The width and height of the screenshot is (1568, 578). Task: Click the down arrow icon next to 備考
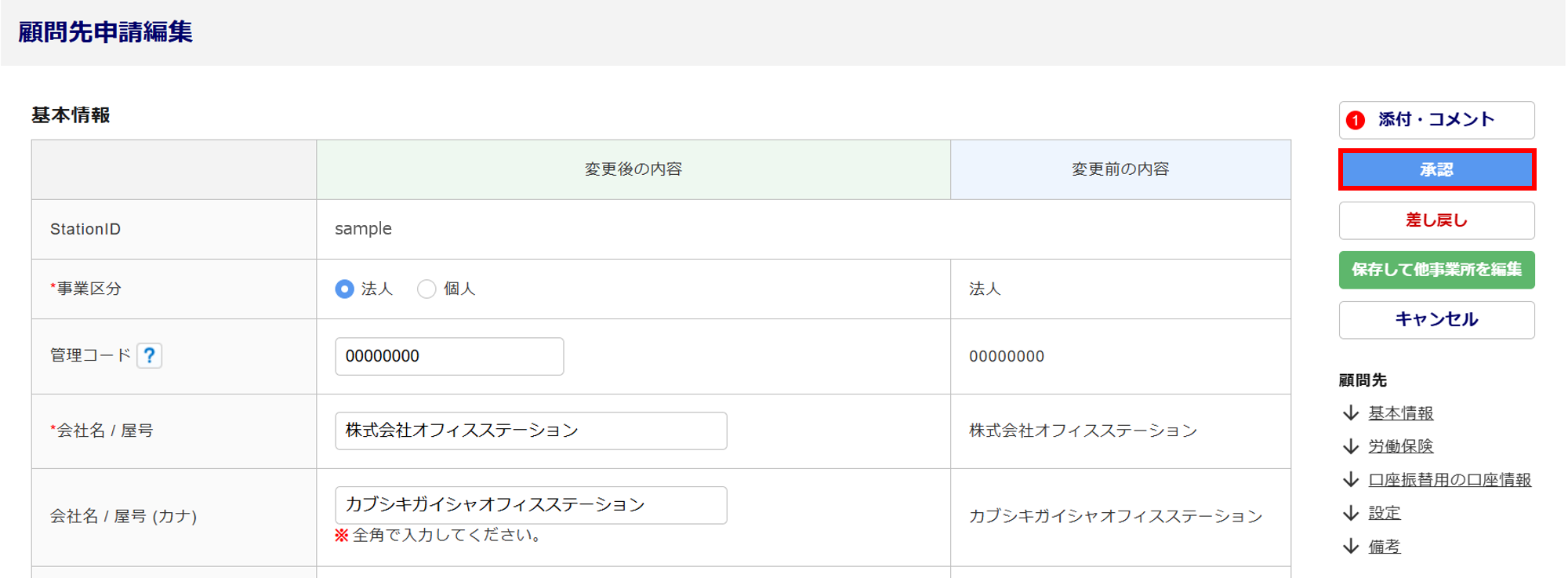click(1351, 547)
